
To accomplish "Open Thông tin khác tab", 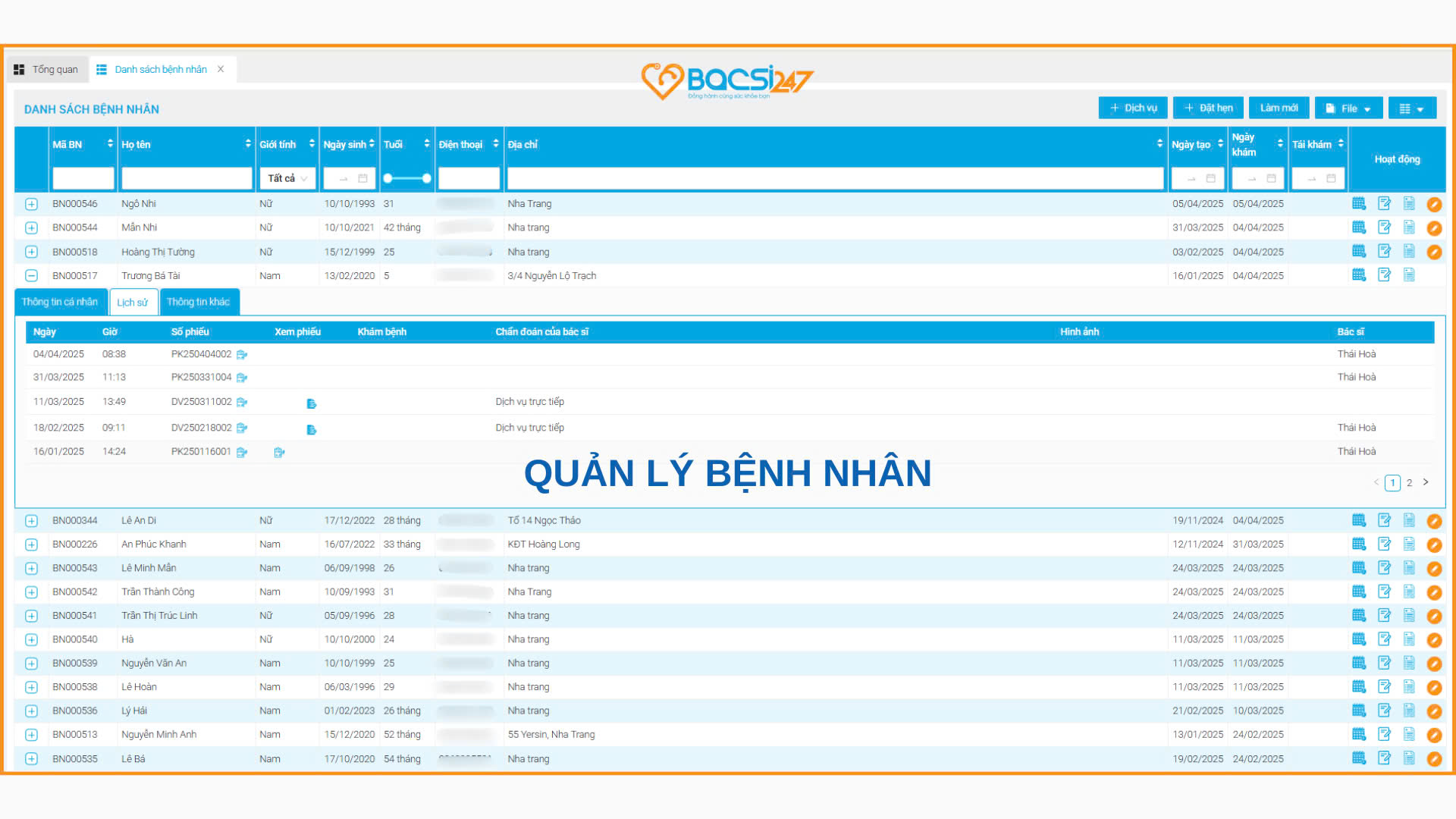I will click(199, 302).
